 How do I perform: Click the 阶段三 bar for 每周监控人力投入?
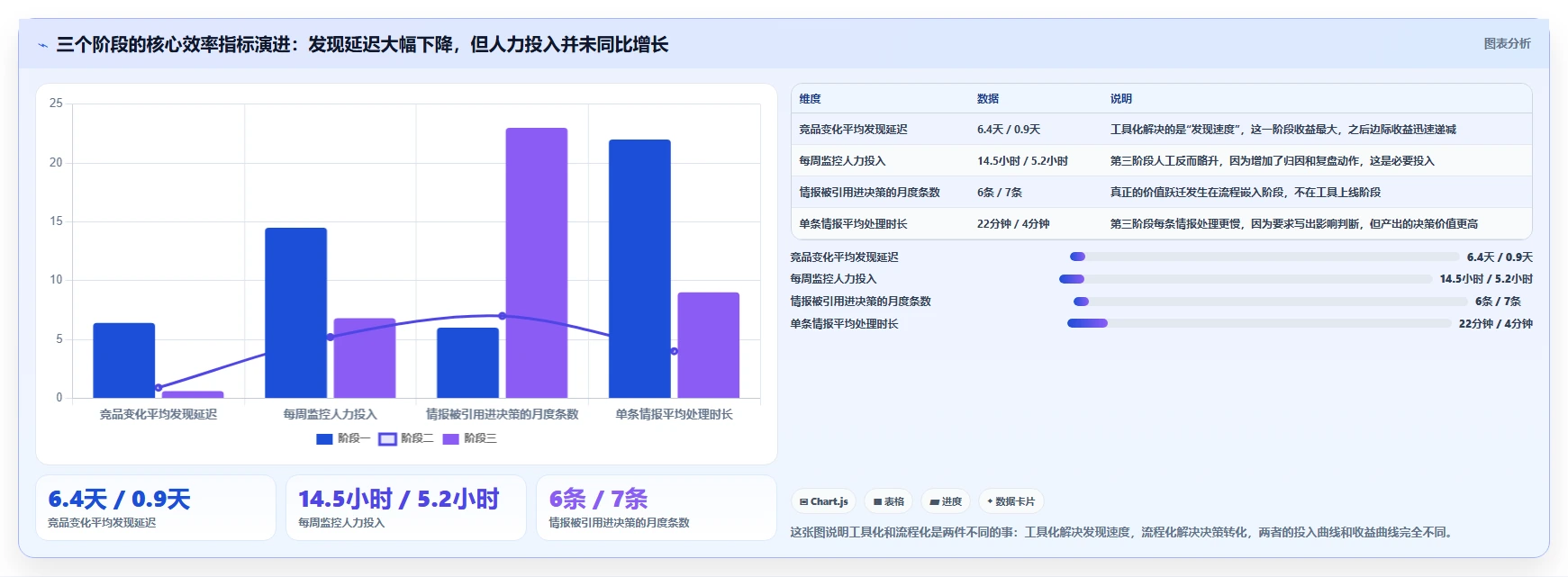(x=365, y=358)
